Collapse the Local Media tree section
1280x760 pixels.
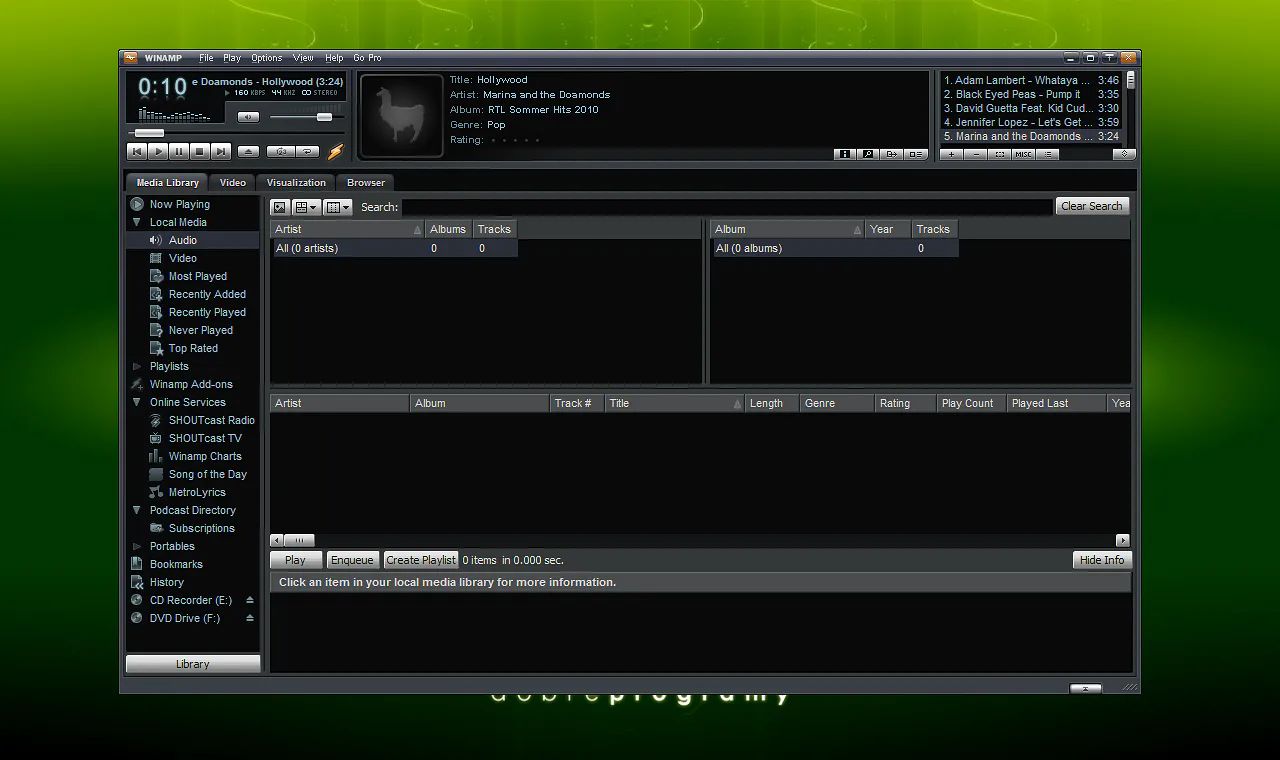(x=137, y=222)
